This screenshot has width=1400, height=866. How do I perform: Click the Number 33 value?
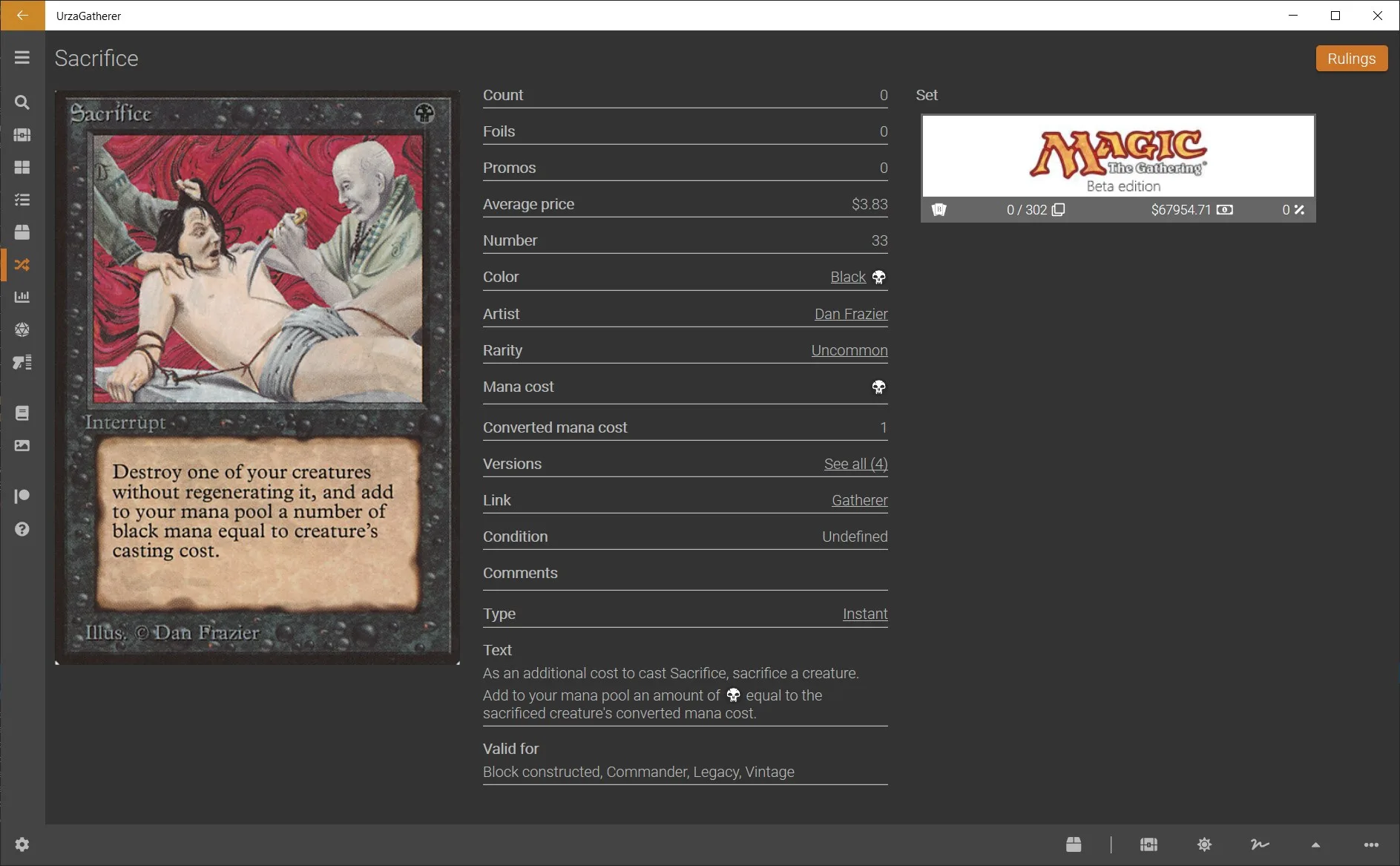(x=879, y=240)
